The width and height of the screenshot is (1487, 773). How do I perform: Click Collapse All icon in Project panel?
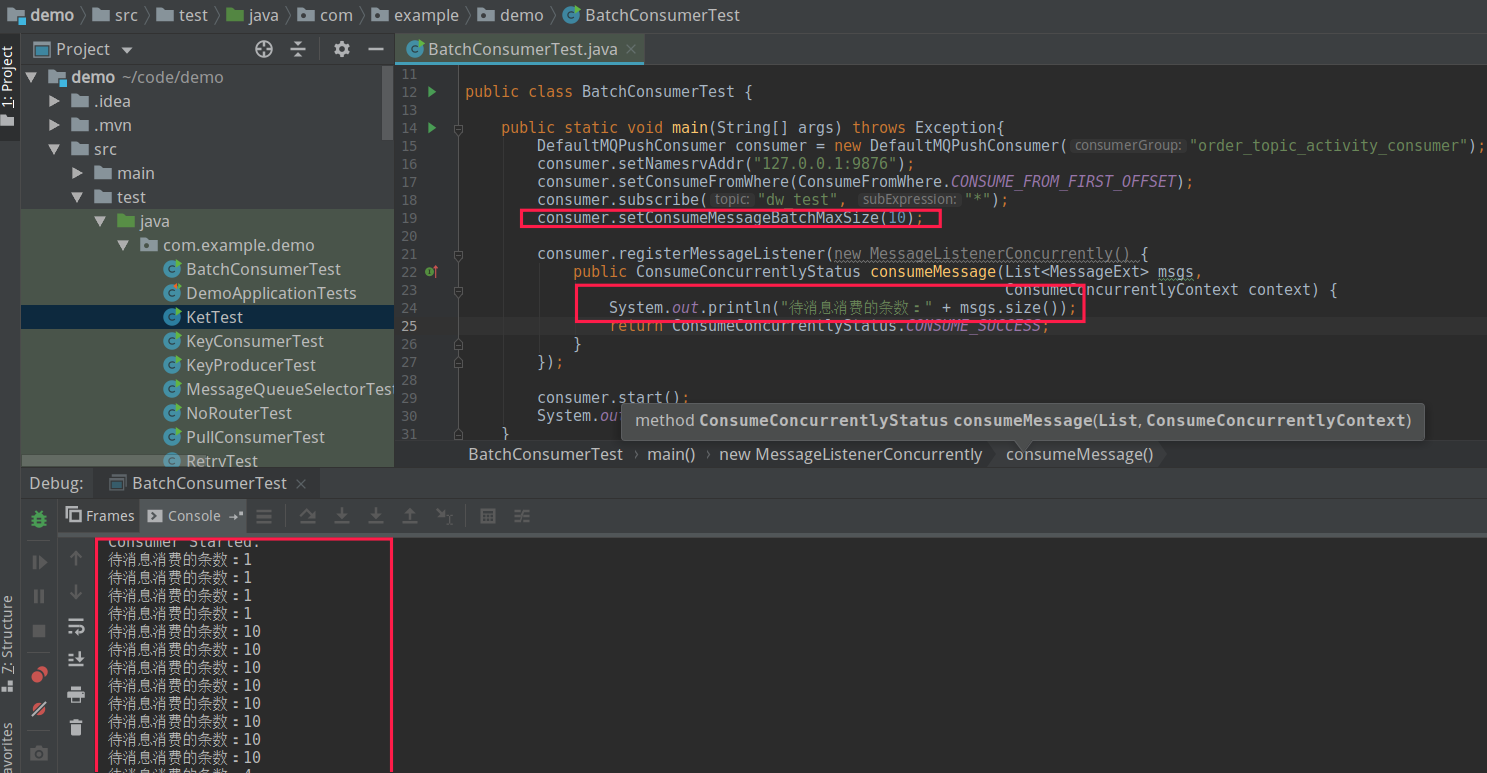298,49
